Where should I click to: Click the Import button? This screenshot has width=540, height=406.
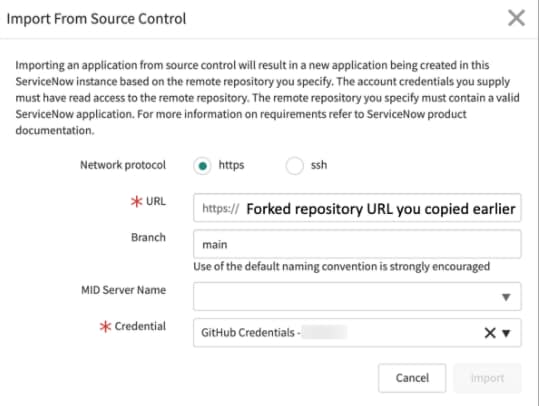coord(487,378)
